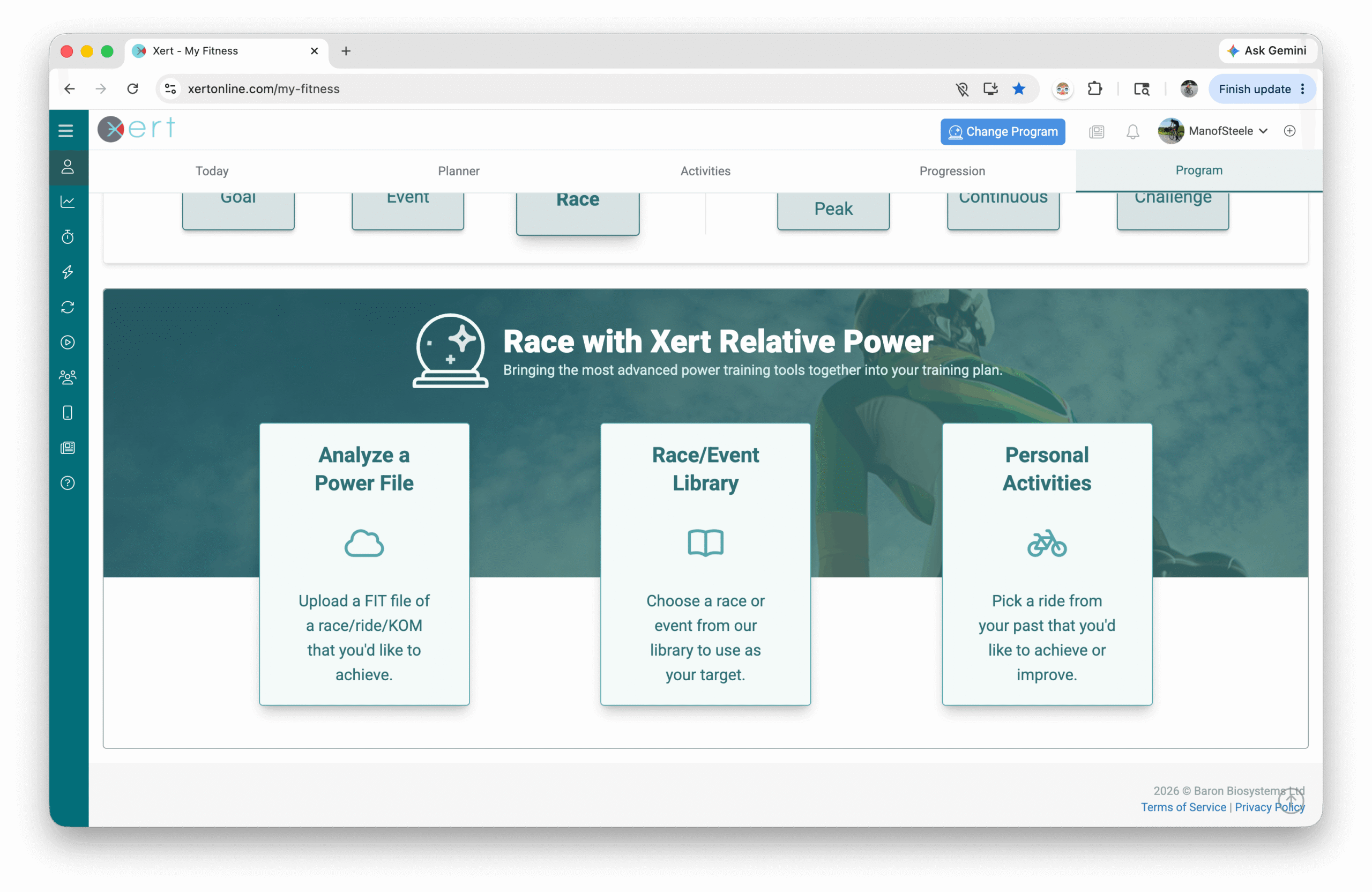Open the Finish update three-dot menu
Viewport: 1372px width, 892px height.
(1302, 89)
